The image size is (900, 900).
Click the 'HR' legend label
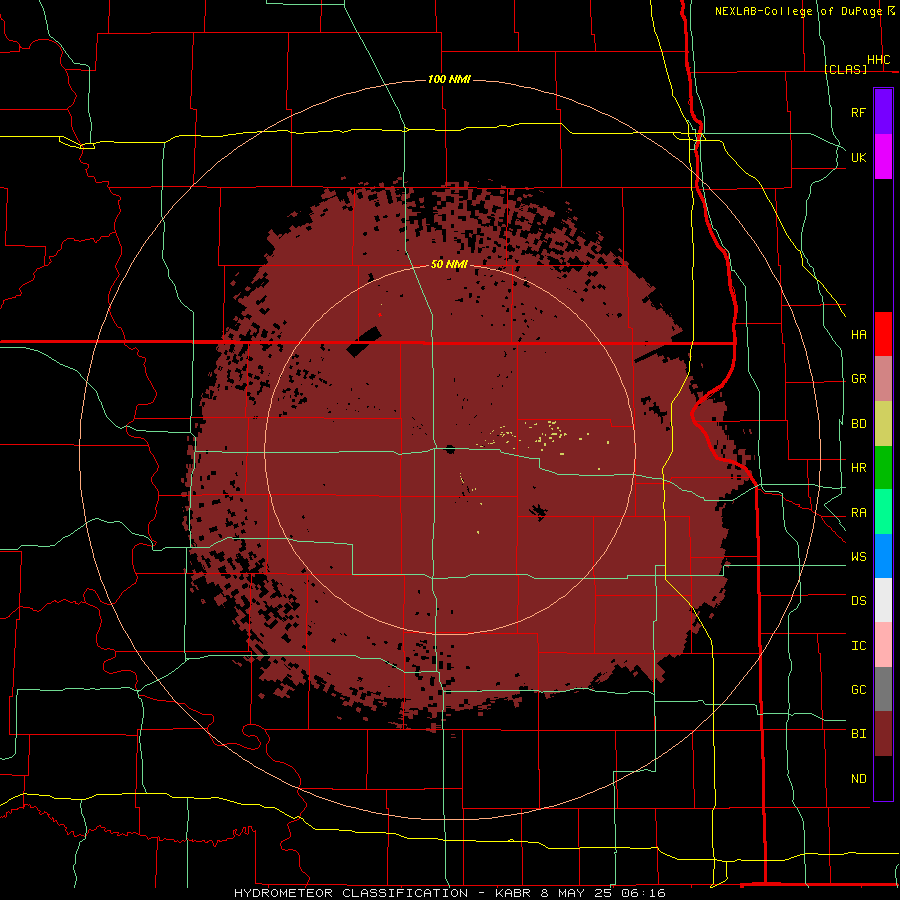[859, 468]
